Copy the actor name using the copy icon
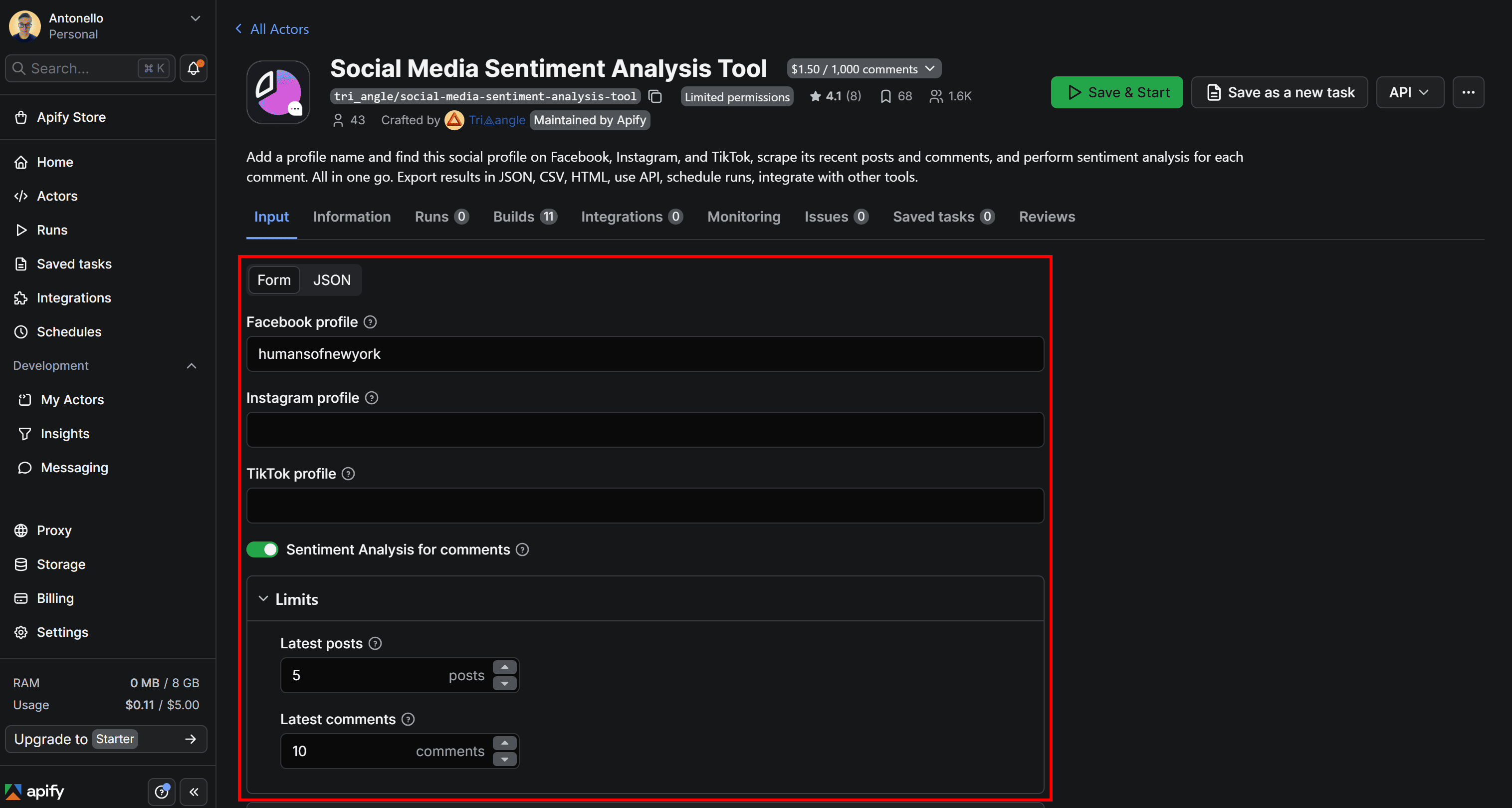This screenshot has height=808, width=1512. (655, 96)
